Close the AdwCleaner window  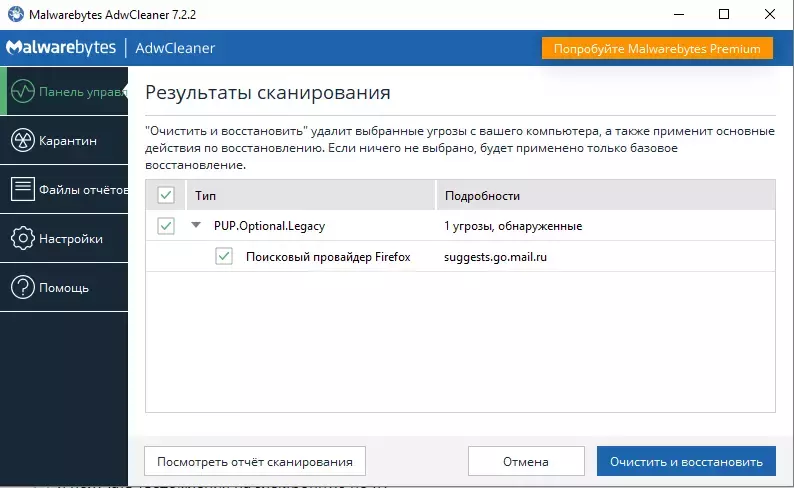(x=770, y=14)
